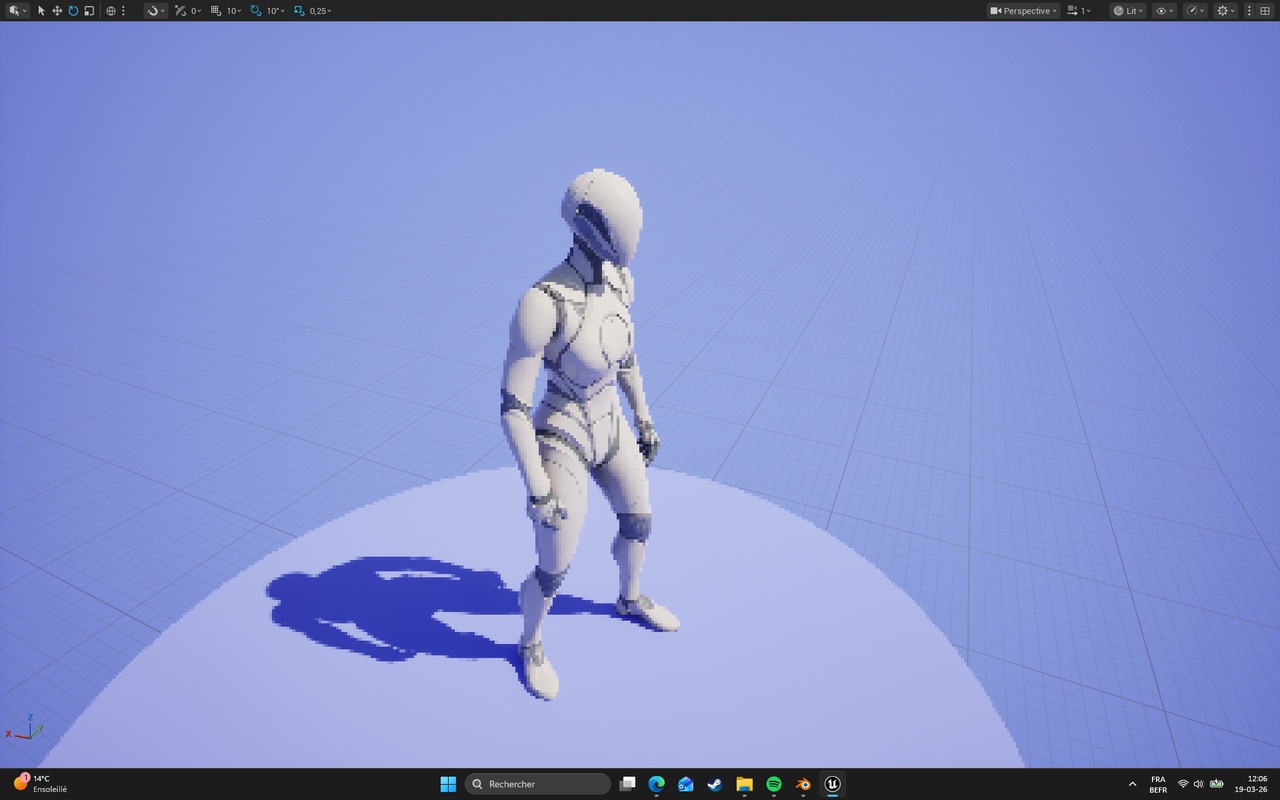Select the rotate gizmo tool
1280x800 pixels.
coord(73,10)
